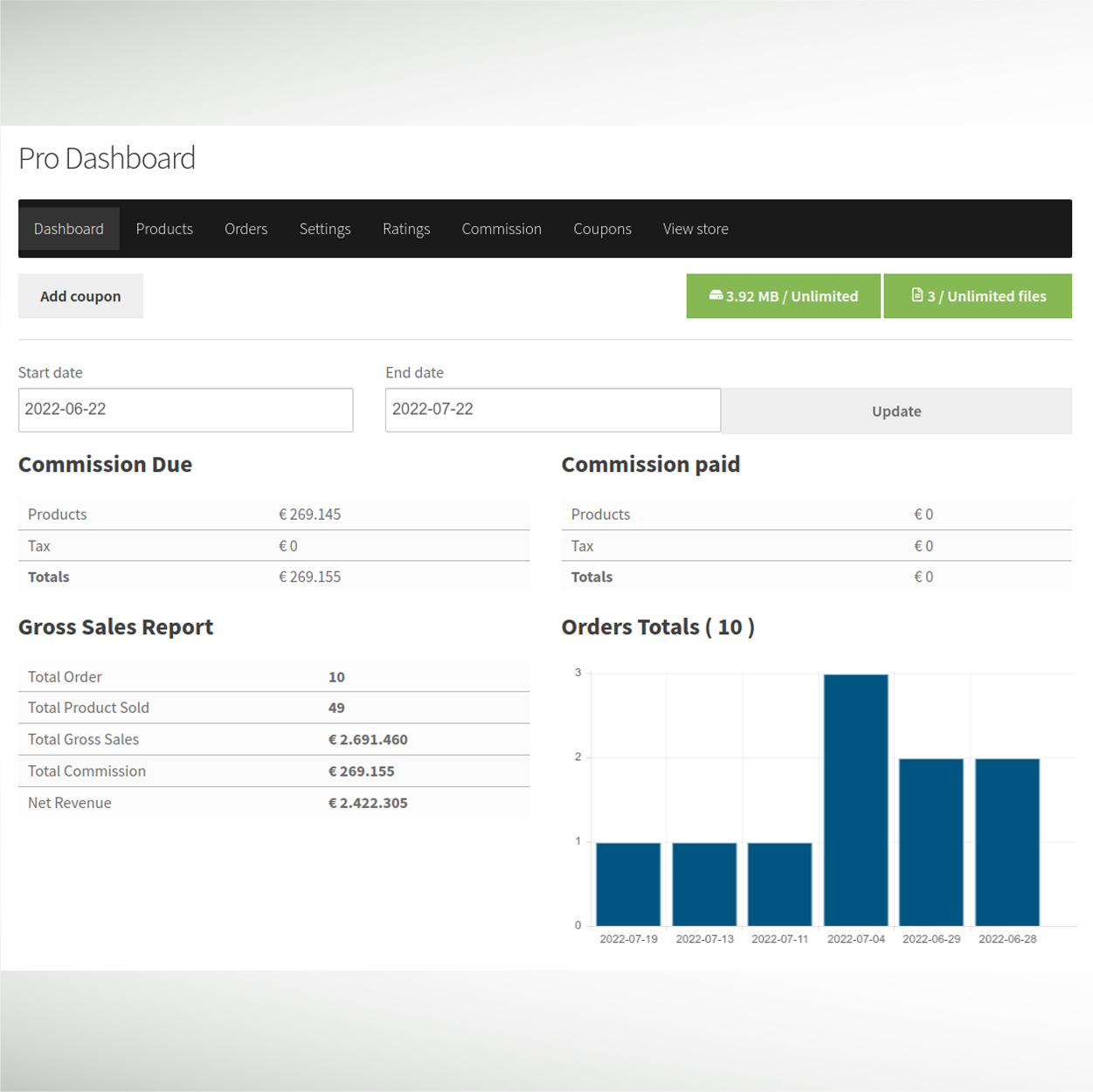Click the 2022-07-11 chart bar
This screenshot has height=1092, width=1093.
pos(780,884)
